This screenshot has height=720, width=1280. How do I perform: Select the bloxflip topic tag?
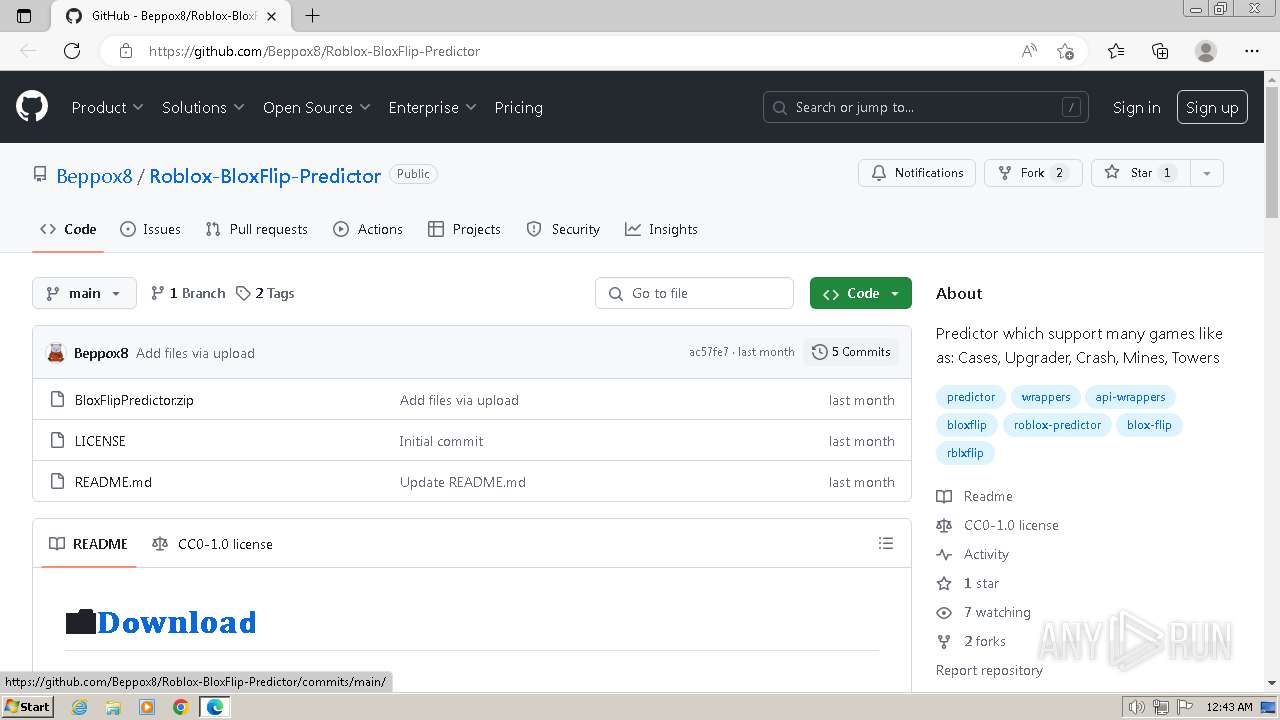(967, 425)
